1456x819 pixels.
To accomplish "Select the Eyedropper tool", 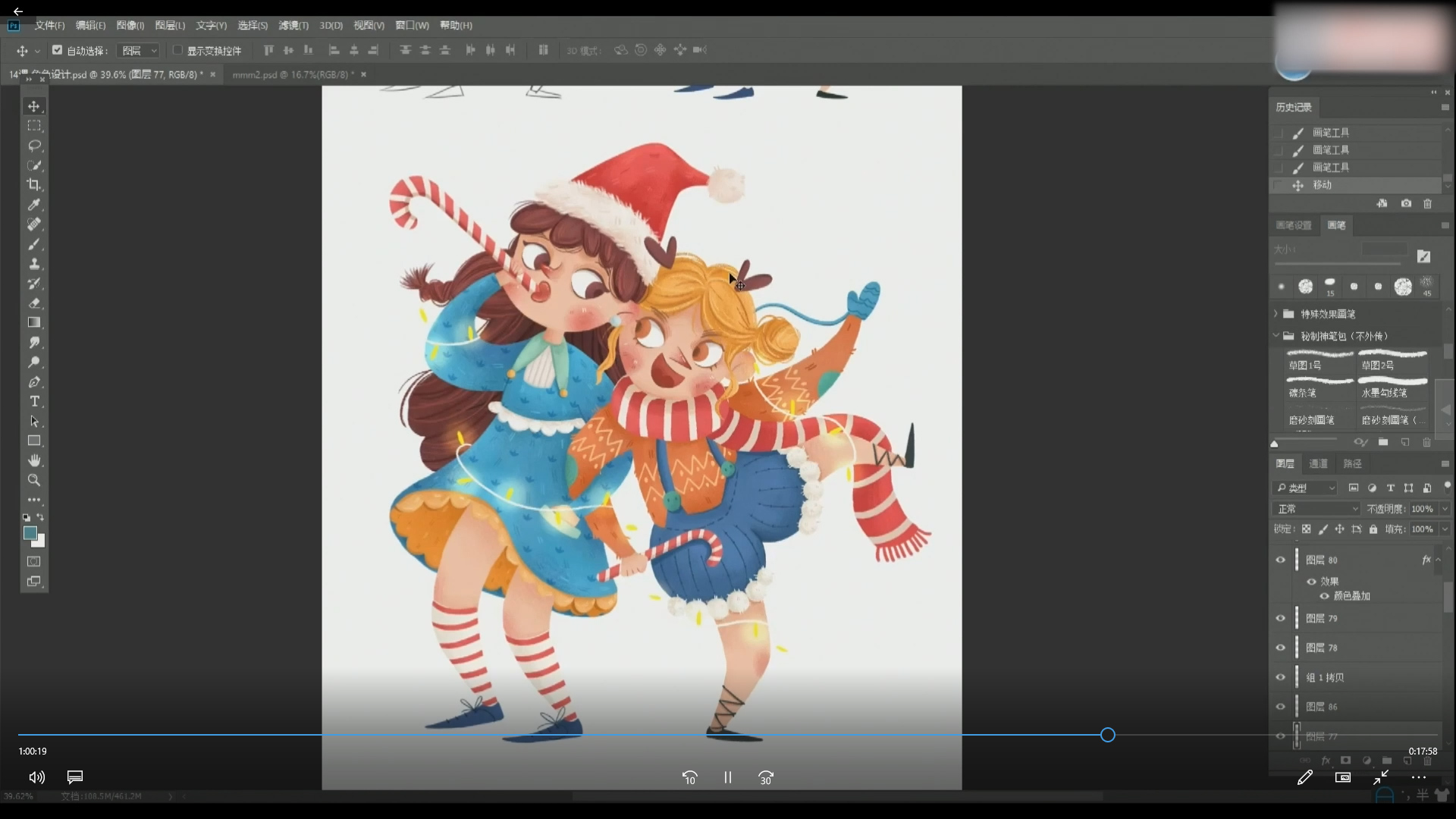I will coord(34,205).
